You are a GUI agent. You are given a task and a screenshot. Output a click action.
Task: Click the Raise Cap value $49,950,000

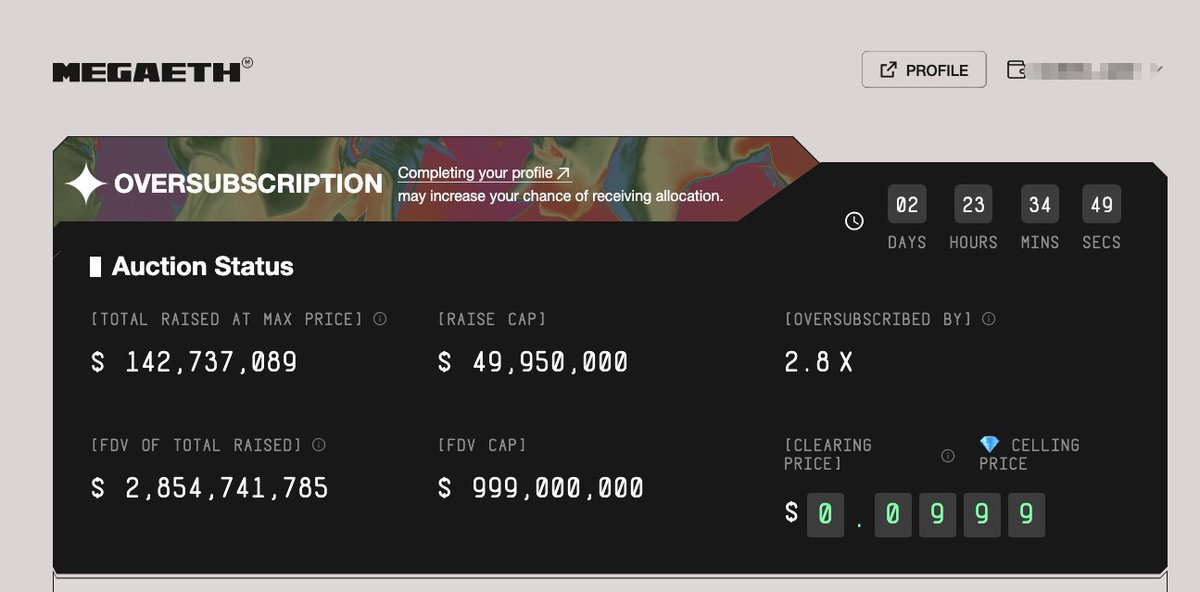(533, 362)
